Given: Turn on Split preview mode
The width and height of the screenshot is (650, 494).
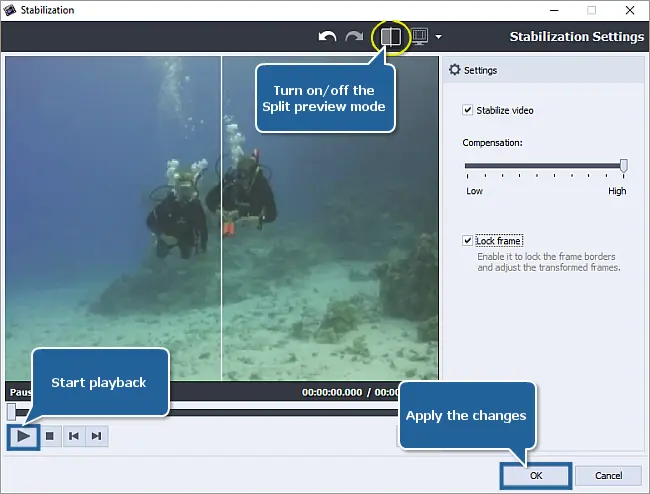Looking at the screenshot, I should 390,37.
